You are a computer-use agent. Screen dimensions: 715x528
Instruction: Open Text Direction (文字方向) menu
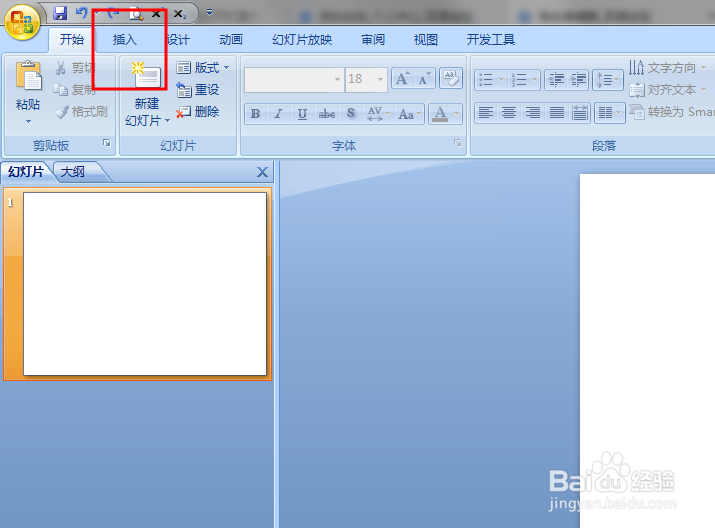tap(668, 68)
